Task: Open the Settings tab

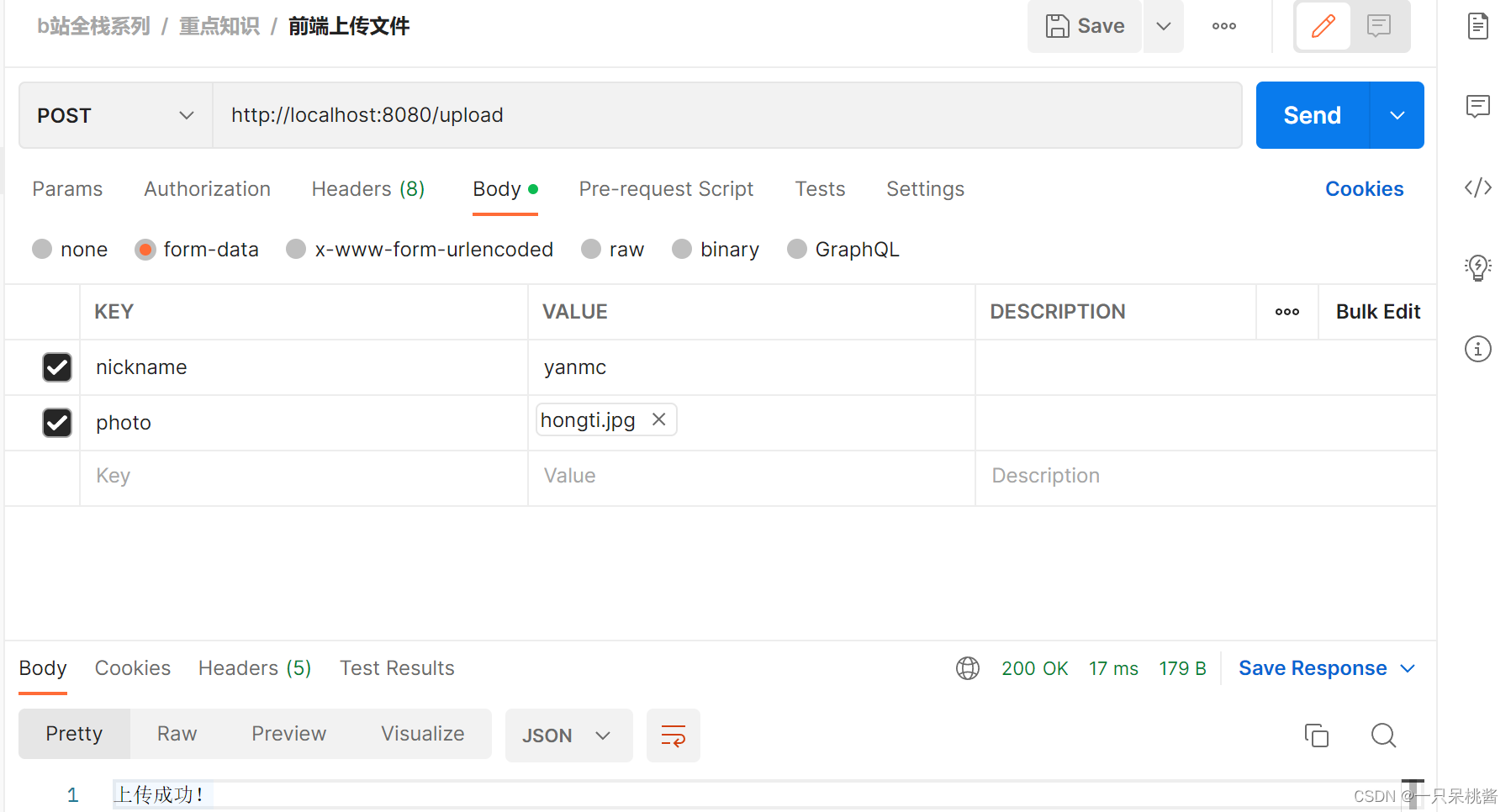Action: click(925, 189)
